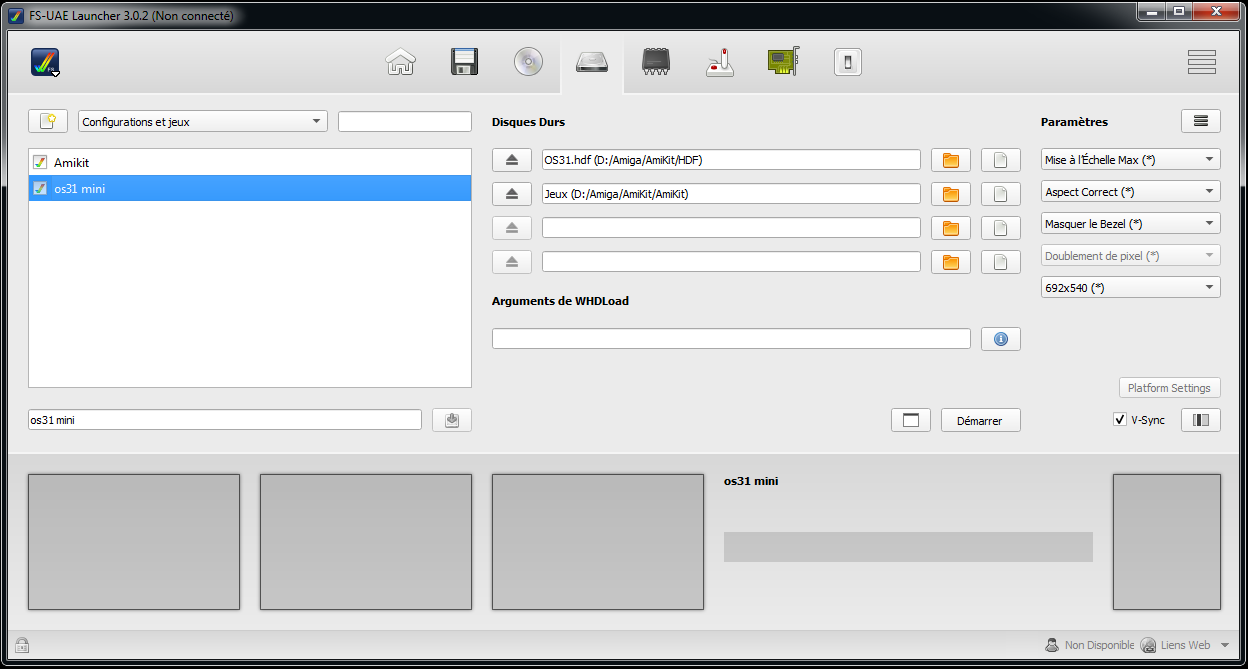
Task: Create a new configuration with star icon
Action: click(x=47, y=122)
